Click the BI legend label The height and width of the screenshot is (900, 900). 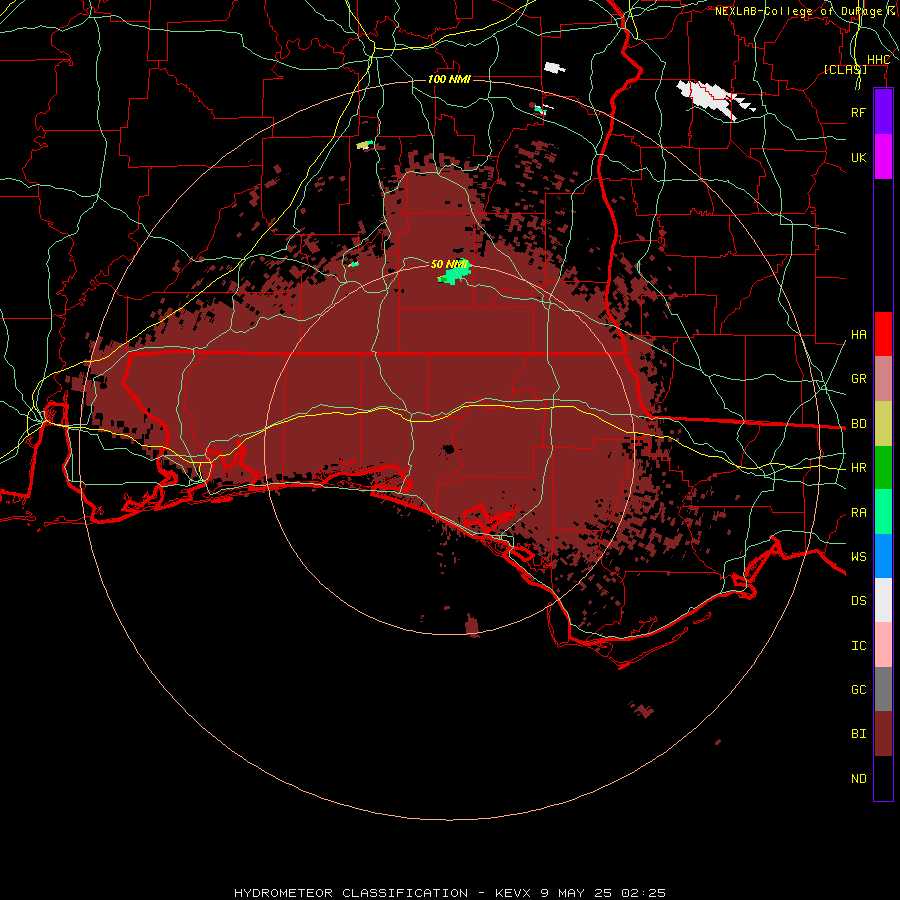[x=858, y=734]
